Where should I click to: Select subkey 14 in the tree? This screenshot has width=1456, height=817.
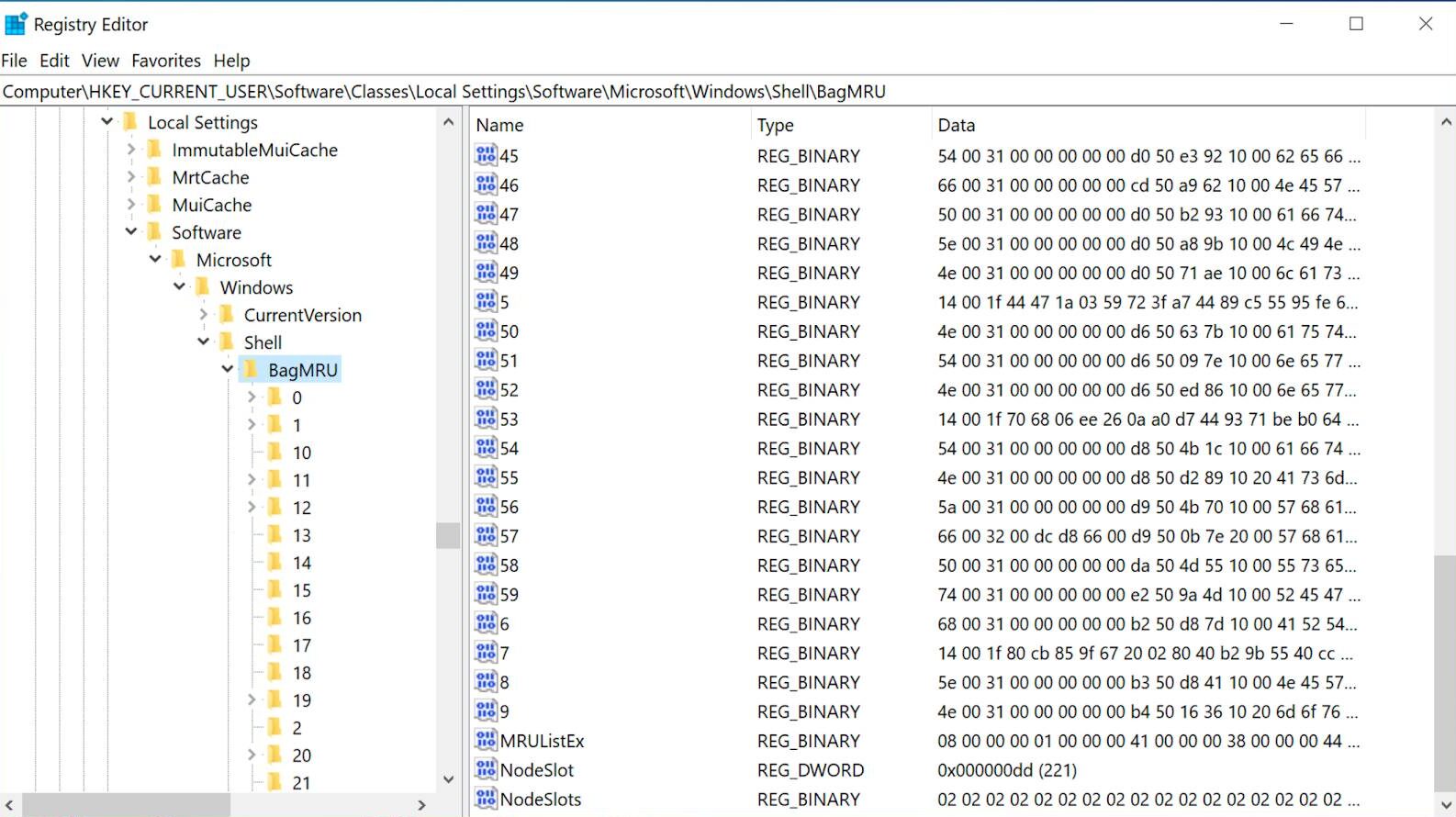pos(301,563)
